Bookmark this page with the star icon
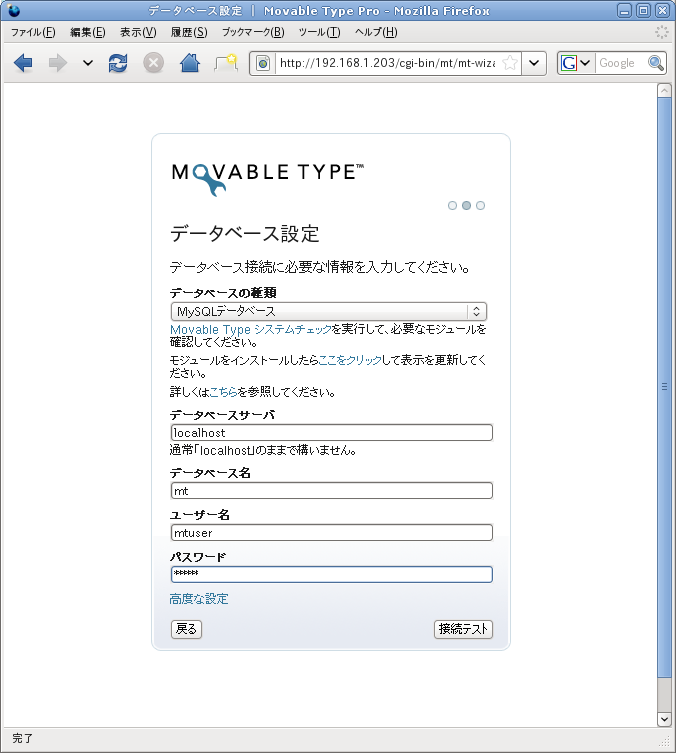The image size is (676, 753). click(x=510, y=63)
